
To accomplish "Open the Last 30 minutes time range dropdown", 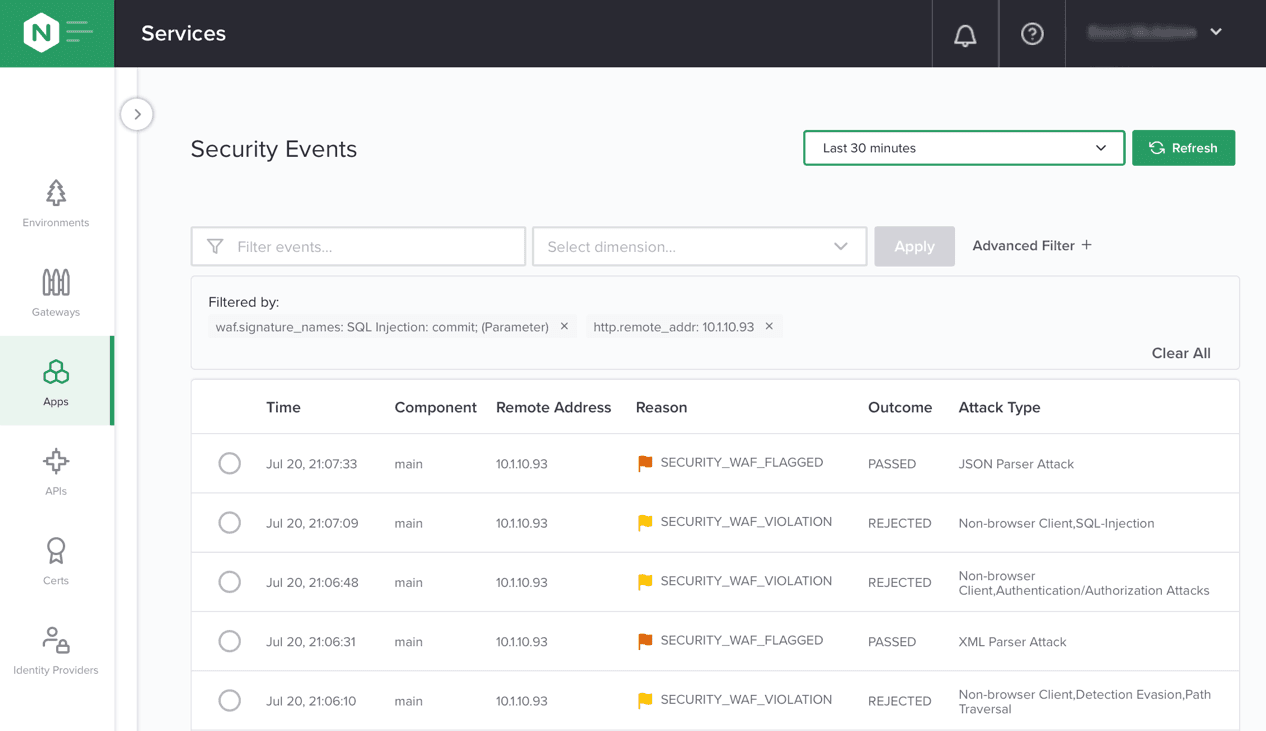I will pyautogui.click(x=963, y=148).
